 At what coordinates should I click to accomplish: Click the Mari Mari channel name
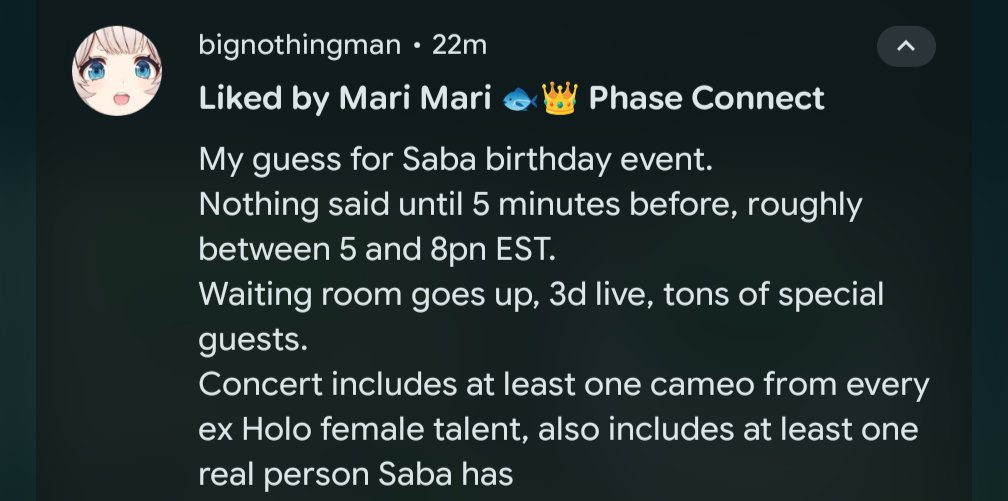pos(415,99)
